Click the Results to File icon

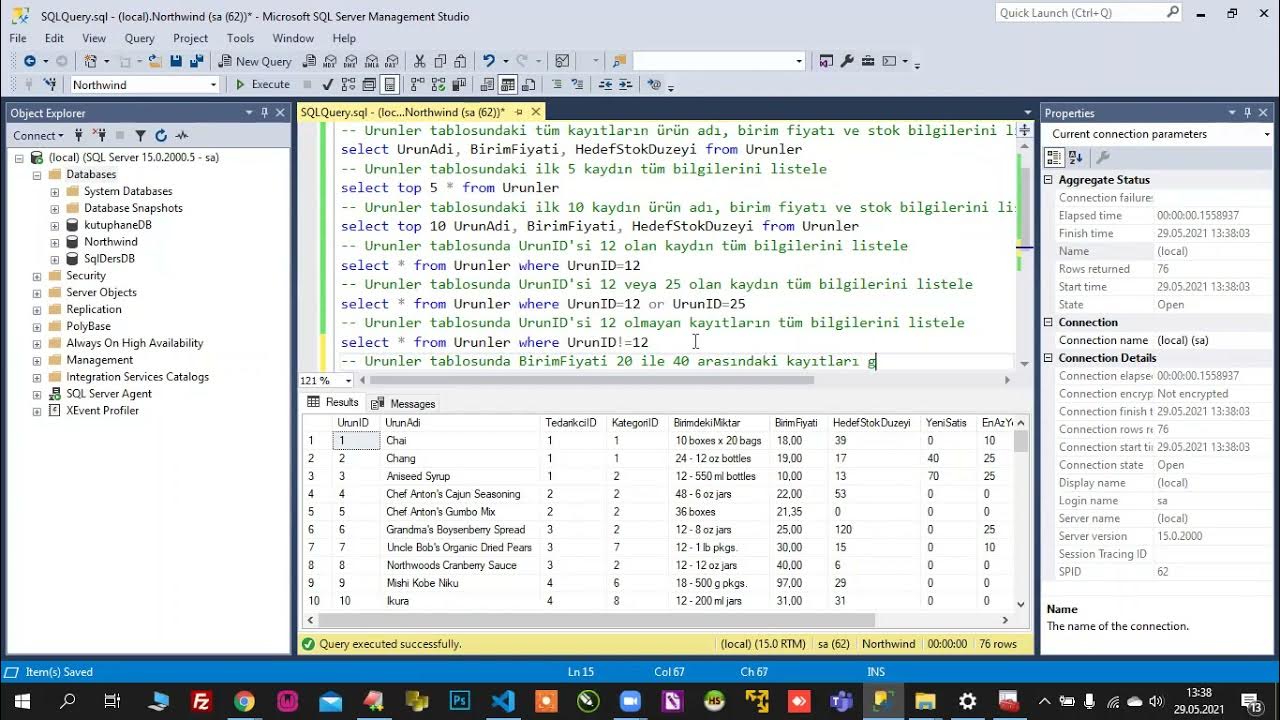[529, 85]
